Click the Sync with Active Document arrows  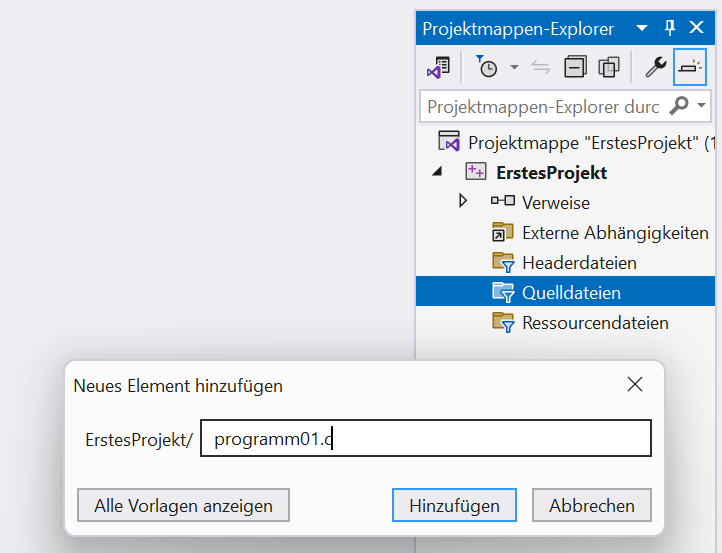(x=541, y=68)
